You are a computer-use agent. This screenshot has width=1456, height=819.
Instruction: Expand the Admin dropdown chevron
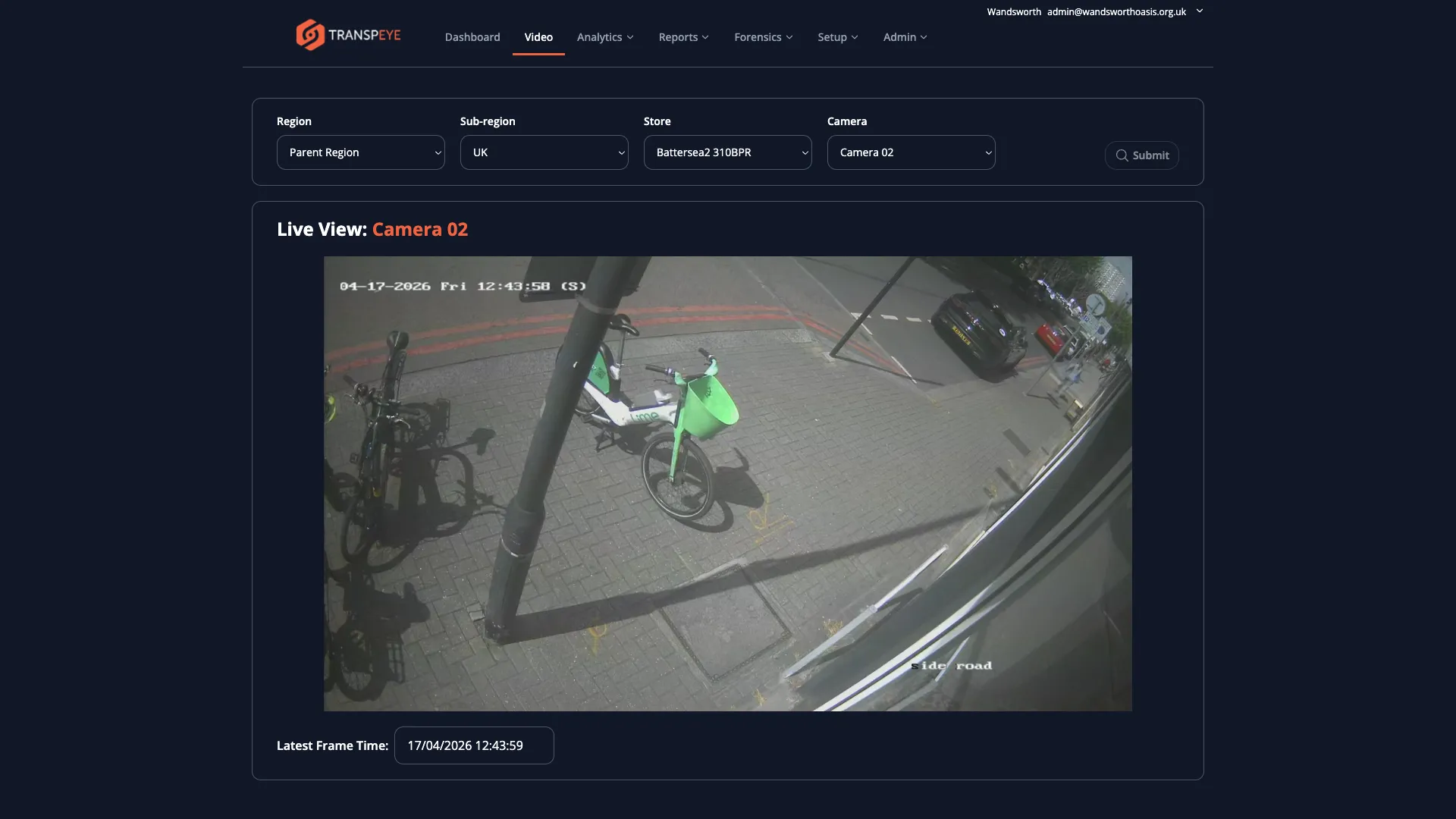click(923, 36)
